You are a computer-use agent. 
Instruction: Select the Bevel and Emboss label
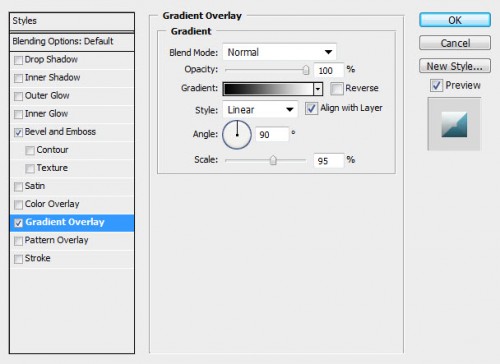point(60,132)
